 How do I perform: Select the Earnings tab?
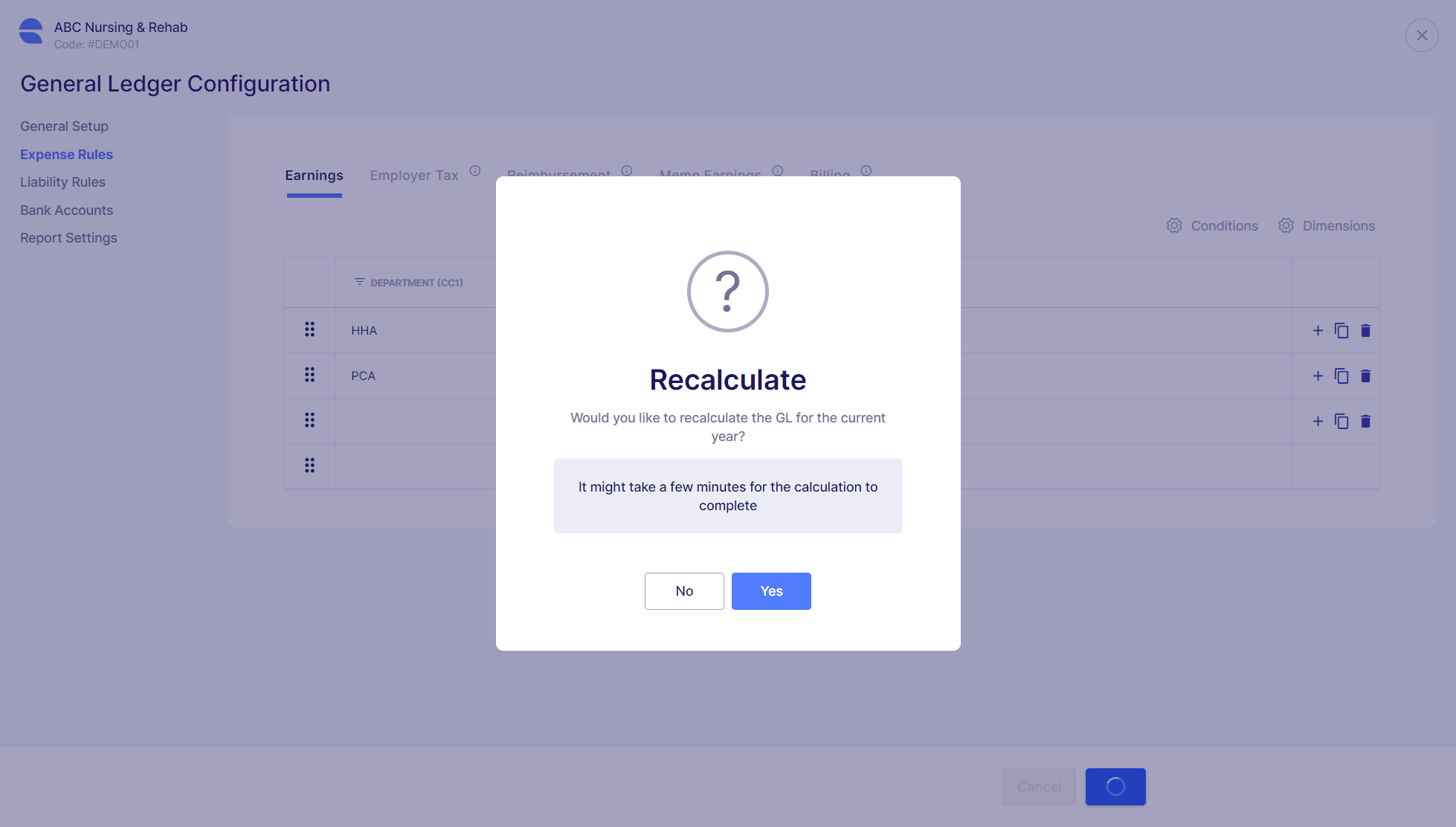pyautogui.click(x=314, y=176)
